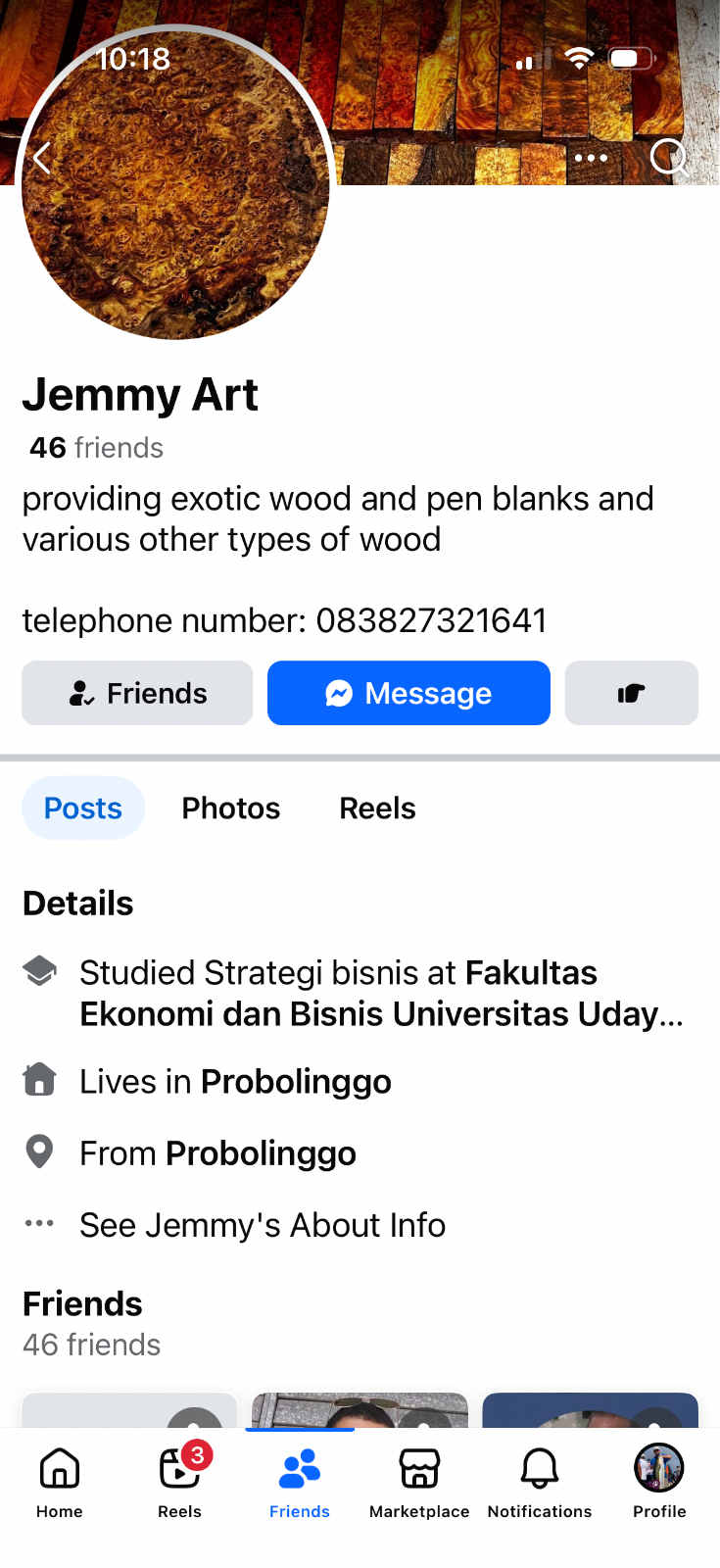
Task: Switch to the profile Reels tab
Action: (x=377, y=808)
